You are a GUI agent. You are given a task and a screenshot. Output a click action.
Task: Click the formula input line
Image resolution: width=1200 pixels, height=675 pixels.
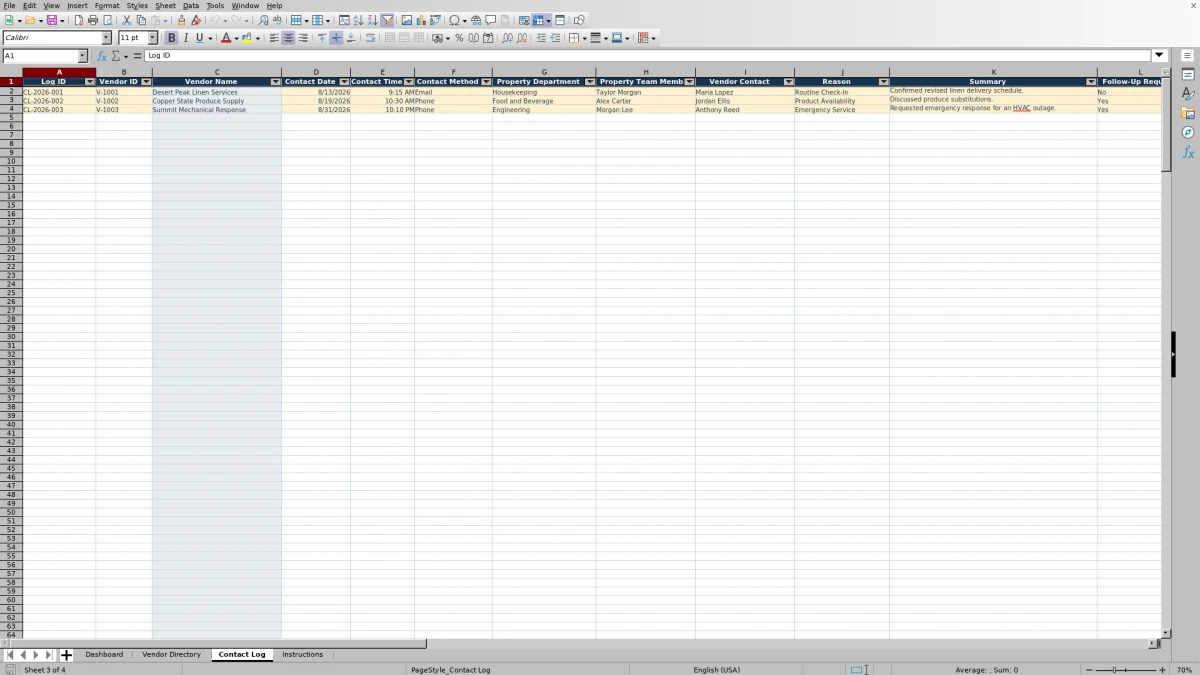(648, 56)
